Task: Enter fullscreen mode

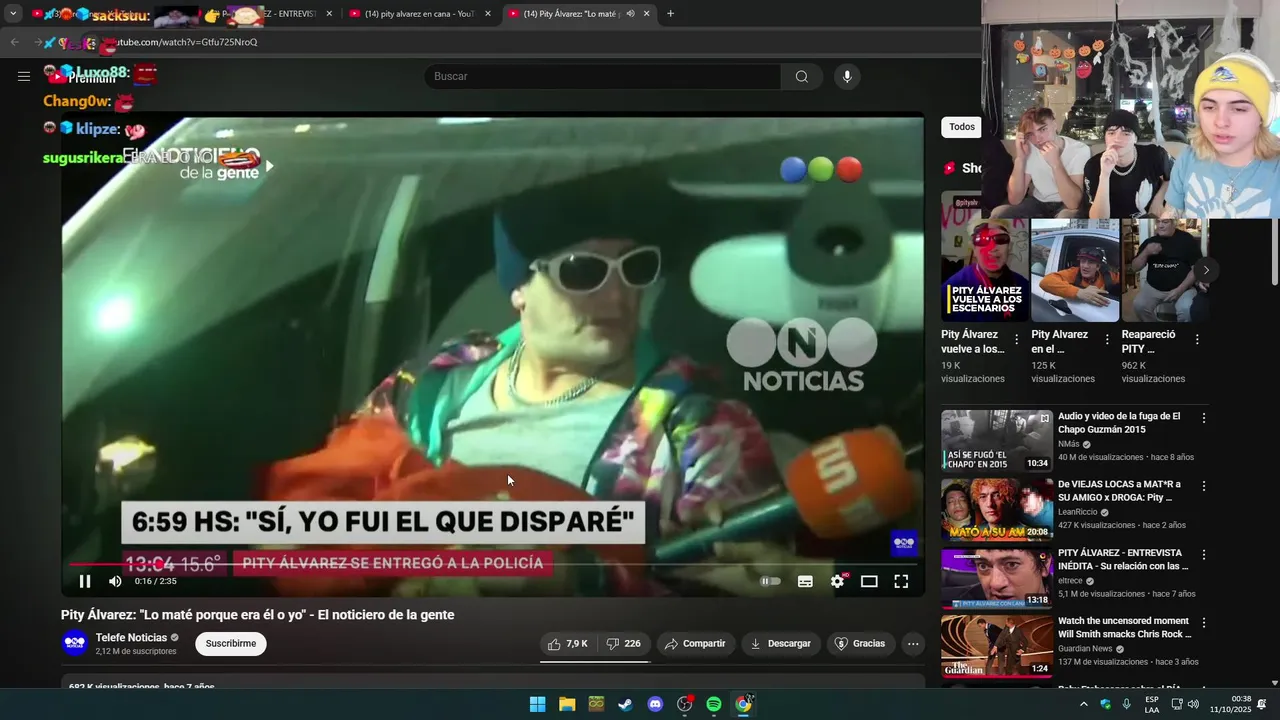Action: [901, 581]
